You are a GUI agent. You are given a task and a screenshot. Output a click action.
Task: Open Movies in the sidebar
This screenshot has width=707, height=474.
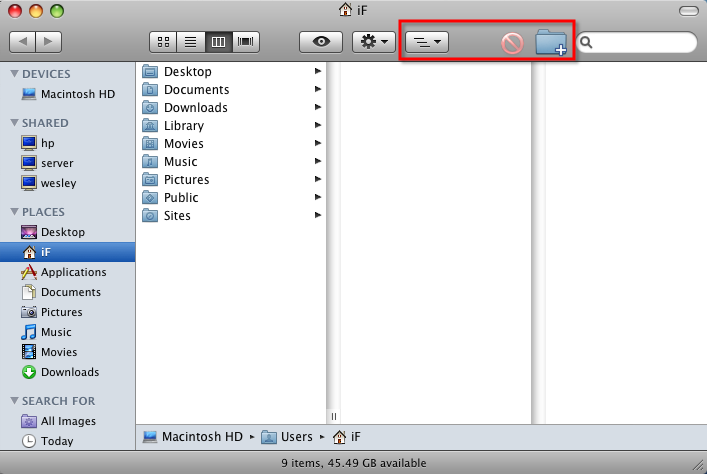tap(68, 352)
